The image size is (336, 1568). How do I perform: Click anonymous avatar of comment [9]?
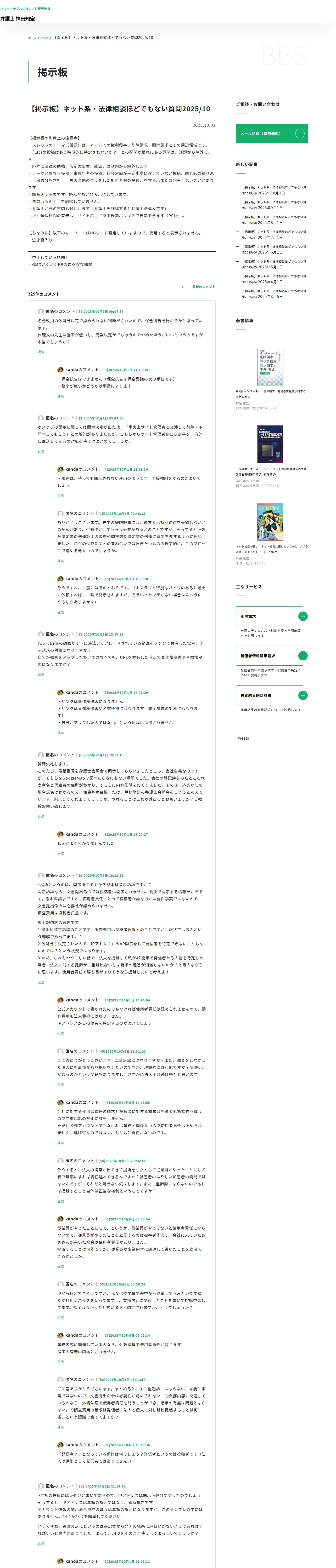pos(41,875)
